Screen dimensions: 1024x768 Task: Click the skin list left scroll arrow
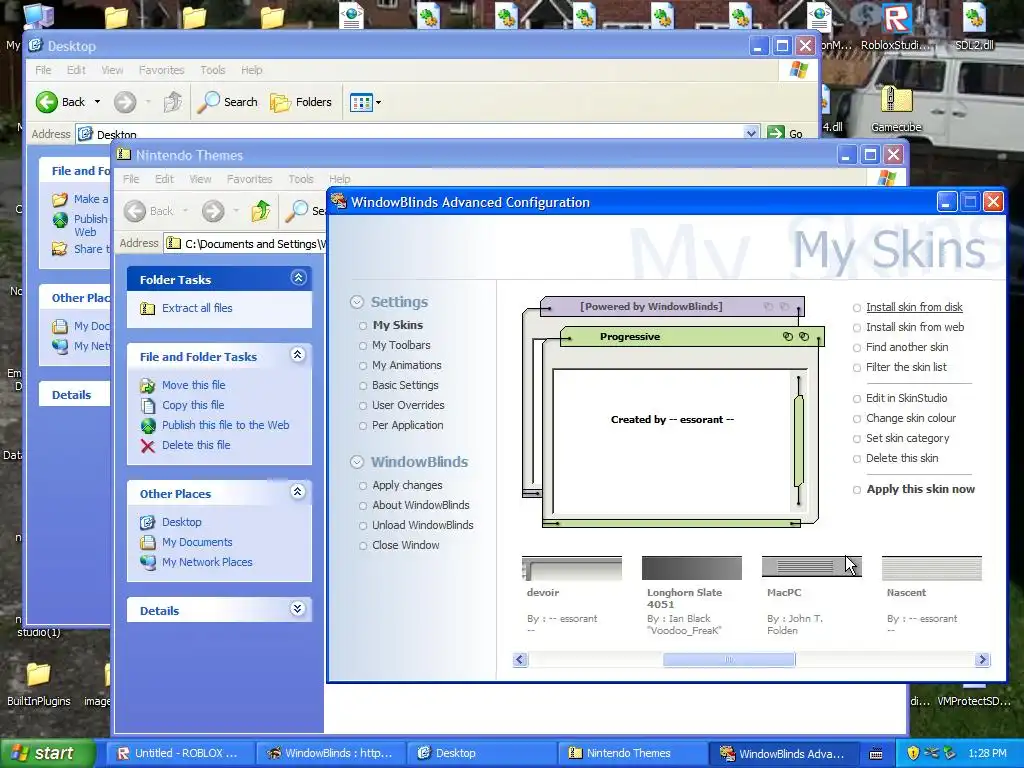pyautogui.click(x=520, y=660)
